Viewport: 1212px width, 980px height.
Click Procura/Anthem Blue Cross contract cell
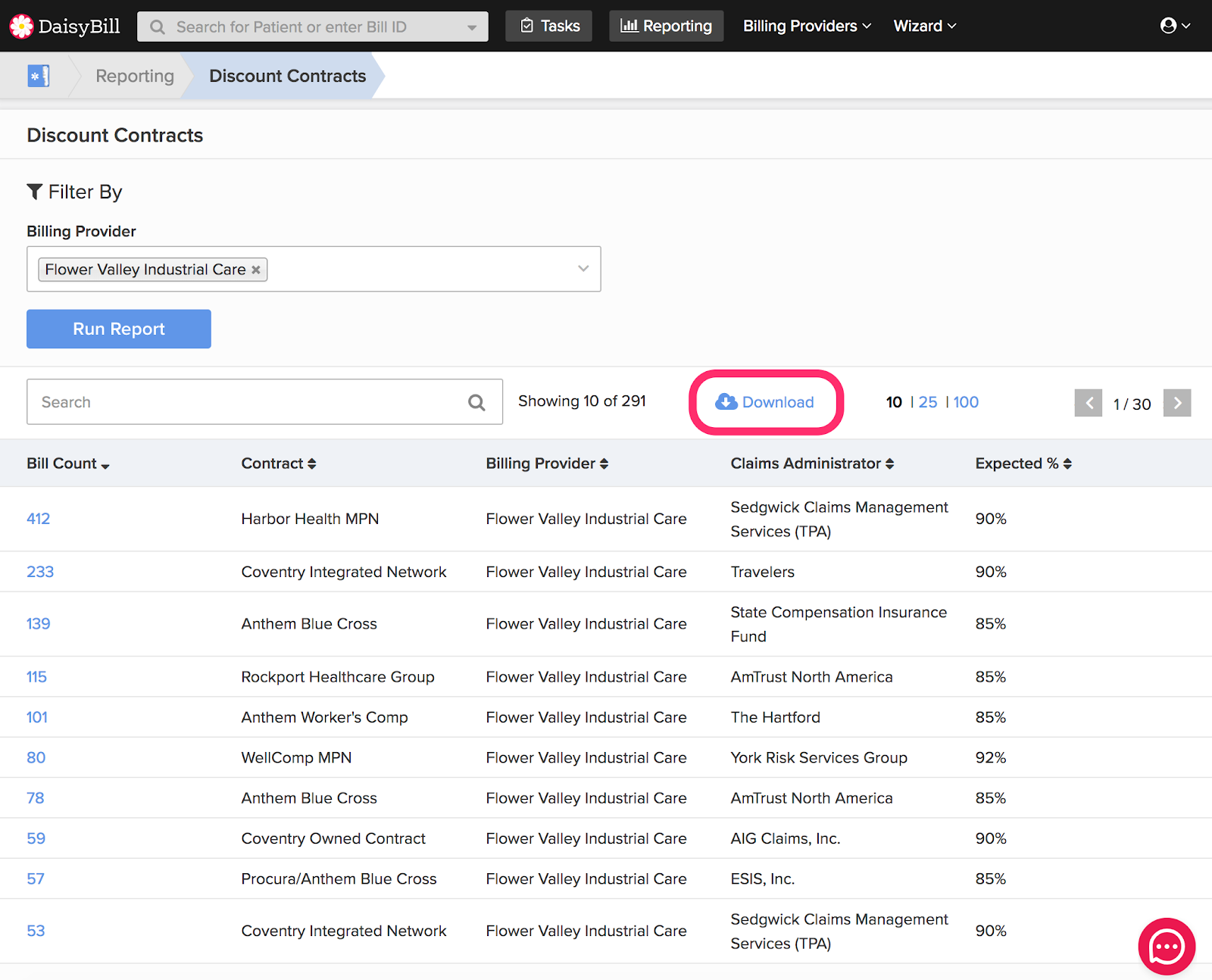click(339, 879)
